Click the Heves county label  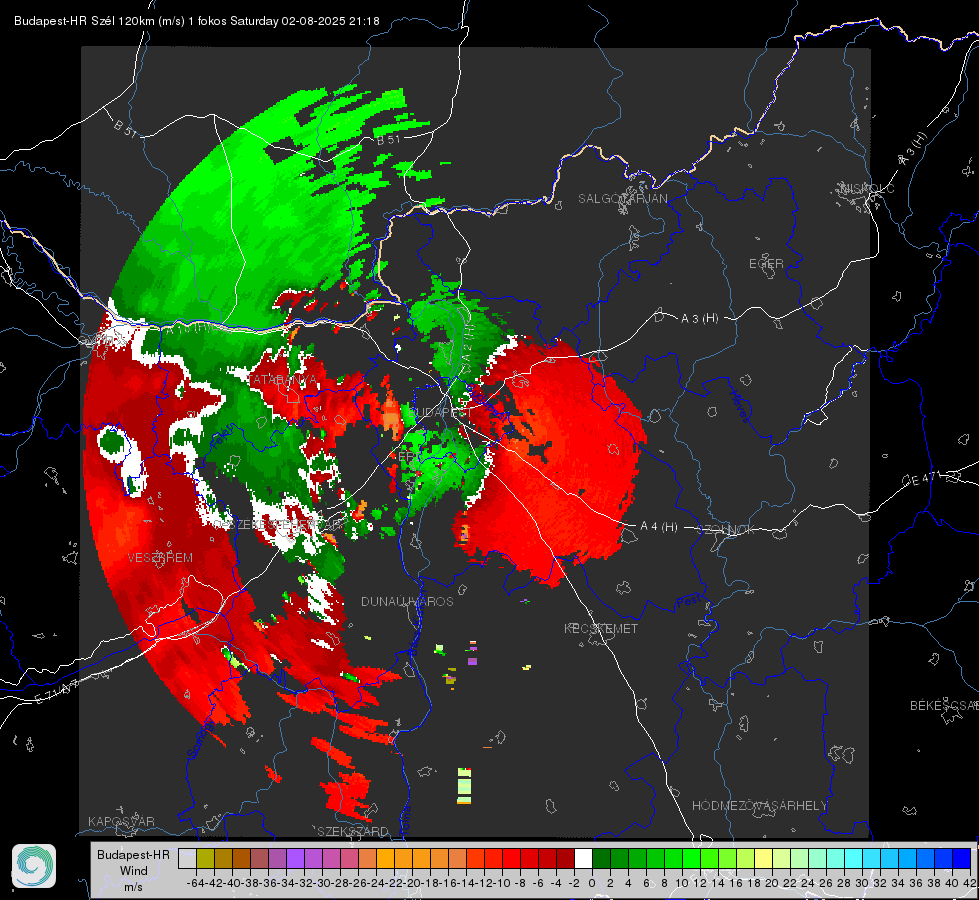point(740,407)
